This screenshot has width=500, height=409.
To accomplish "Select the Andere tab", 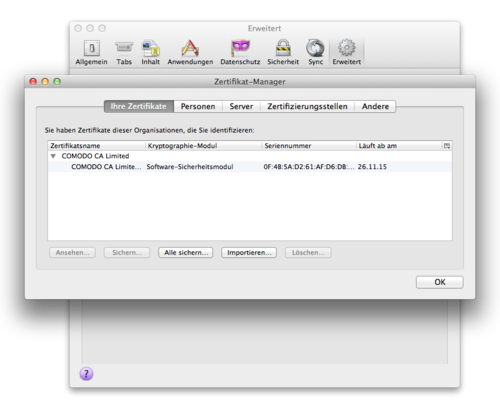I will point(375,106).
